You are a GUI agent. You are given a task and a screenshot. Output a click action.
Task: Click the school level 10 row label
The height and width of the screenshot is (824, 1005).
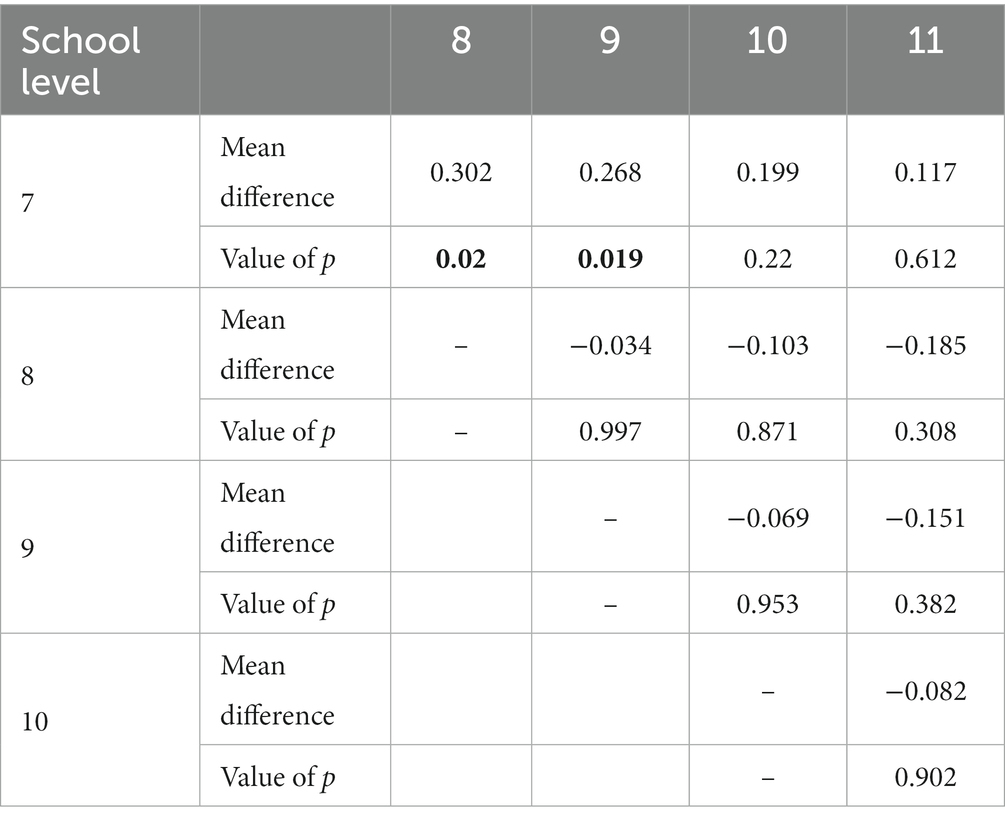pyautogui.click(x=35, y=721)
